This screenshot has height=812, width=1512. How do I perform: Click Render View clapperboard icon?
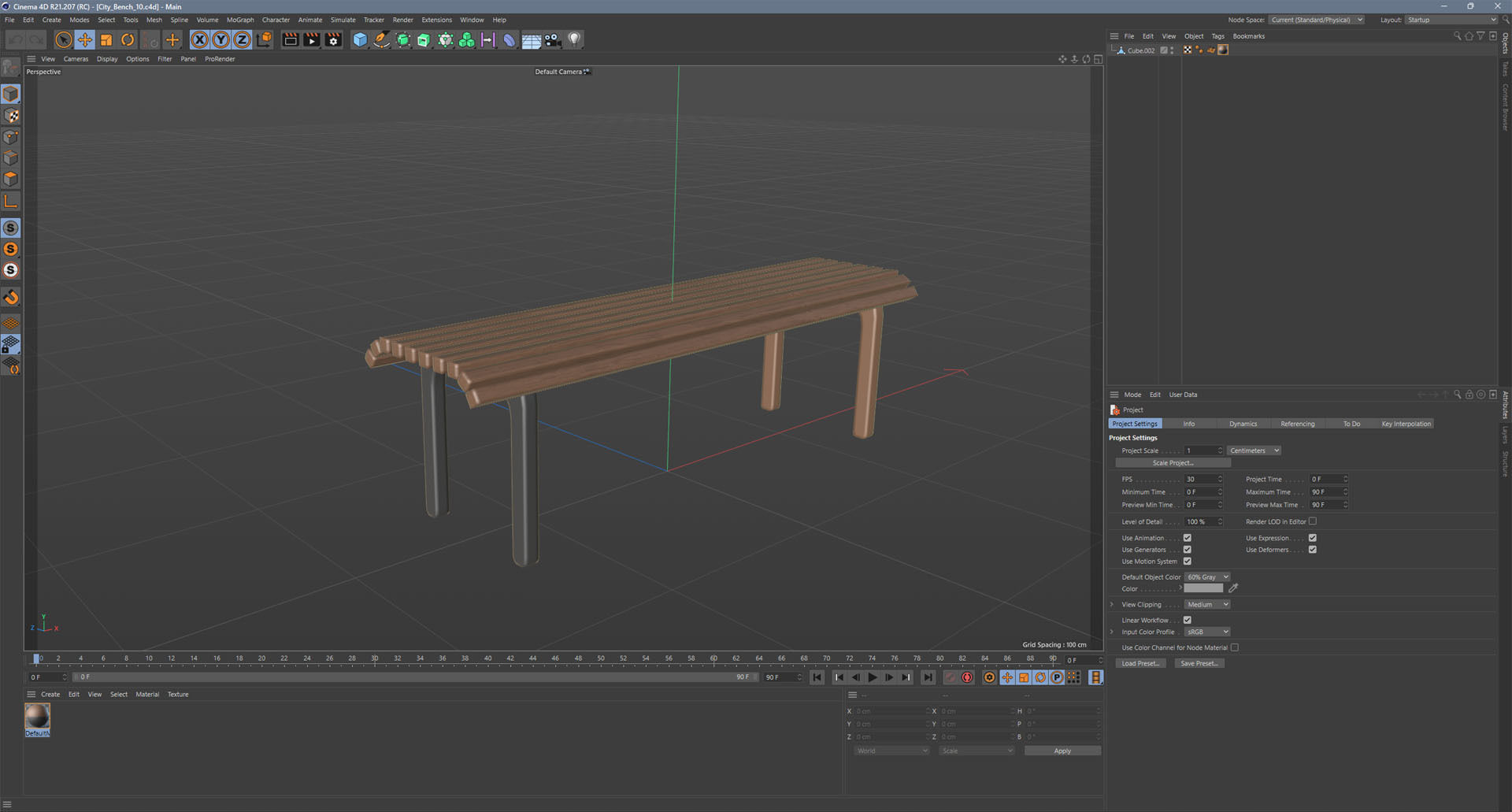291,39
